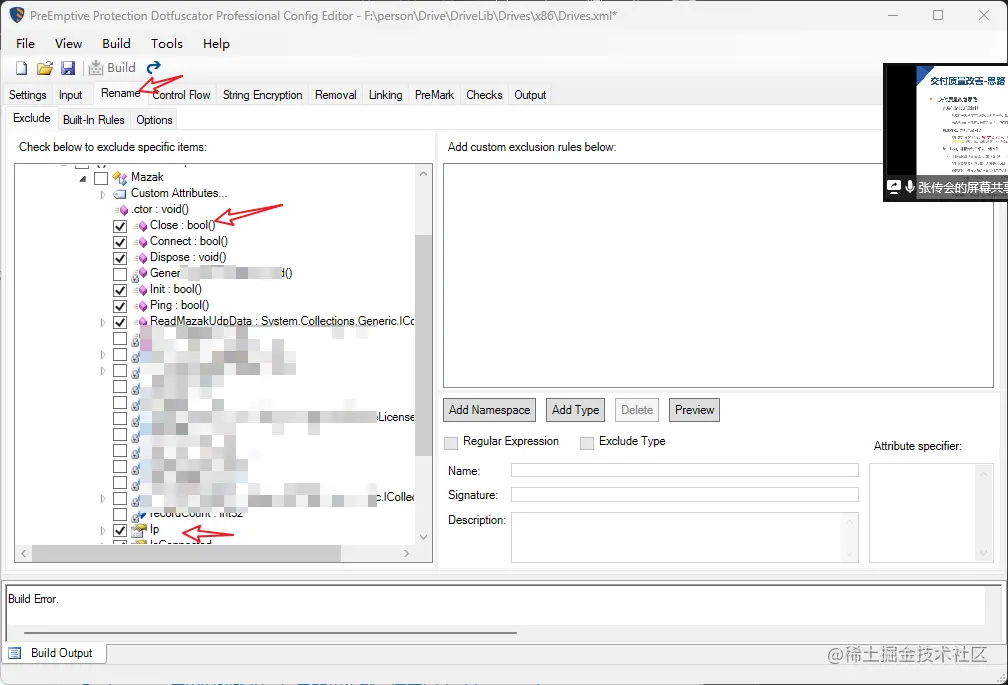Toggle the Mazak class checkbox

101,178
